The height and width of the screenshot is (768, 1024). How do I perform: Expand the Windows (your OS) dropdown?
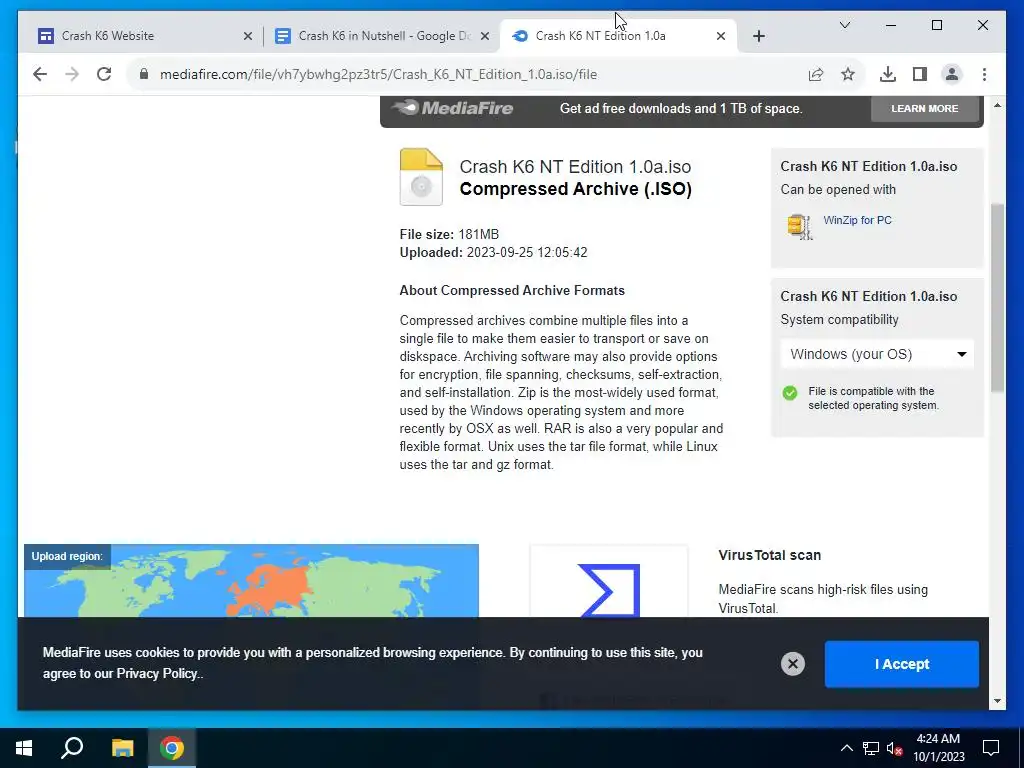(x=877, y=354)
